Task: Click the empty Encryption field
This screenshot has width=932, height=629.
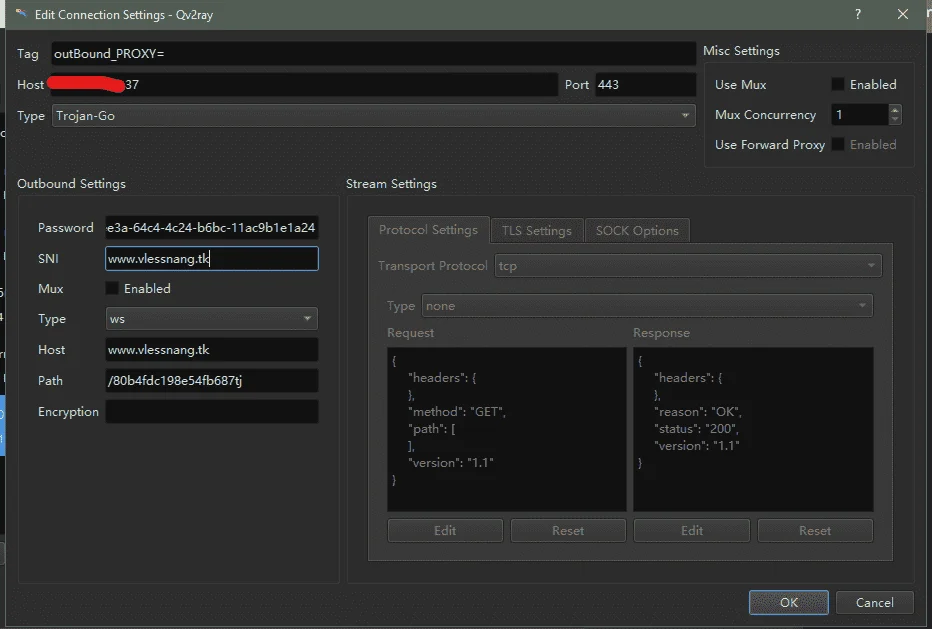Action: pyautogui.click(x=212, y=411)
